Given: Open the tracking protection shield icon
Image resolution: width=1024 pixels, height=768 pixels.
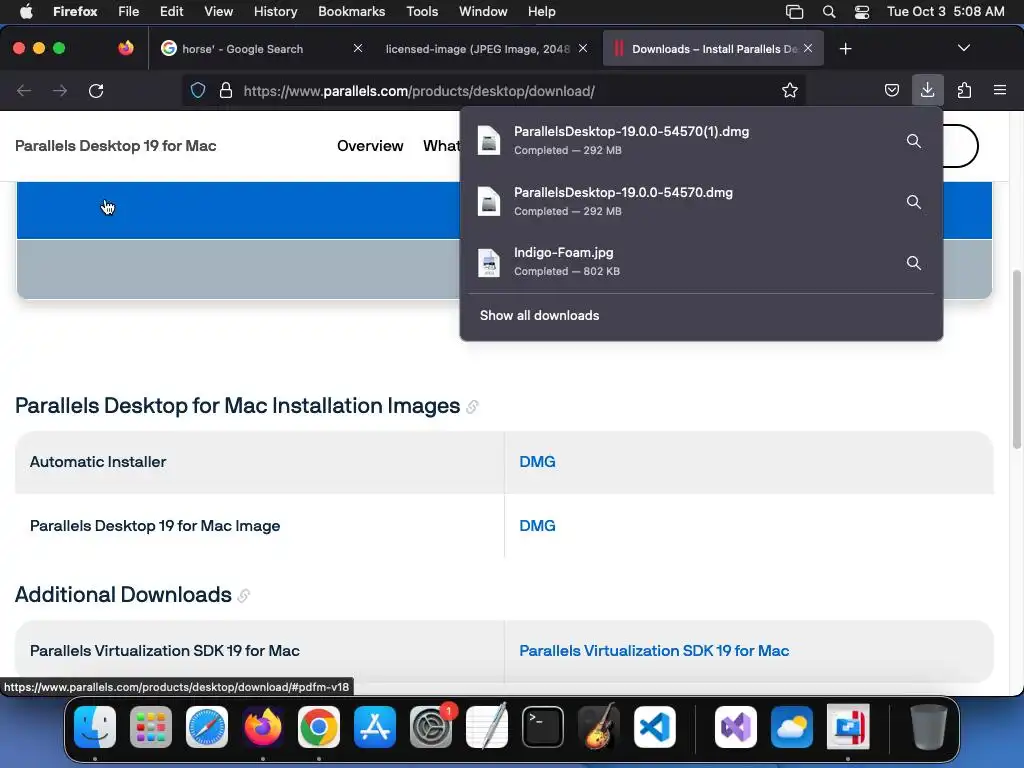Looking at the screenshot, I should [x=198, y=91].
